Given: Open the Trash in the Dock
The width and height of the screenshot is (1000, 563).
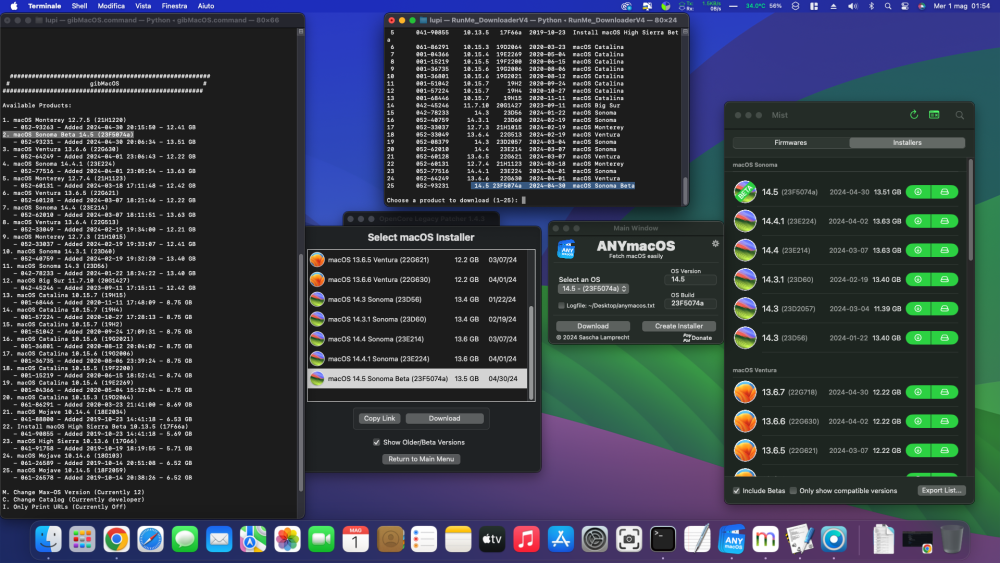Looking at the screenshot, I should click(x=952, y=539).
